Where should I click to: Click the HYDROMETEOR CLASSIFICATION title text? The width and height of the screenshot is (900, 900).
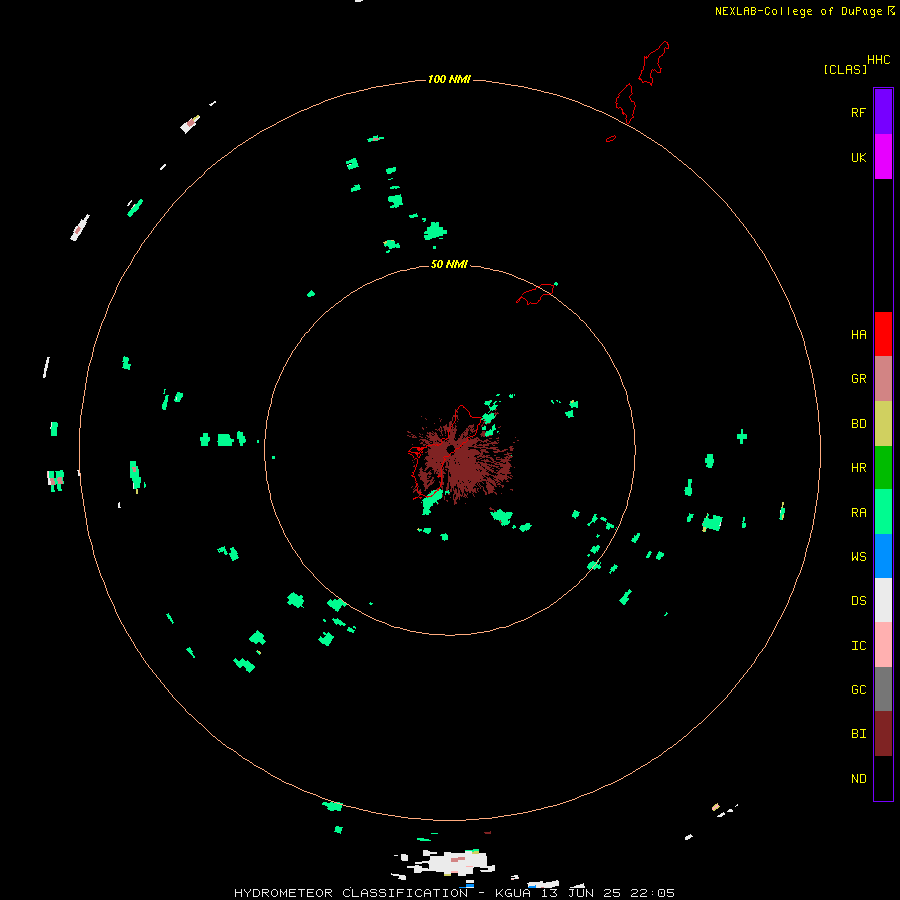(x=351, y=893)
